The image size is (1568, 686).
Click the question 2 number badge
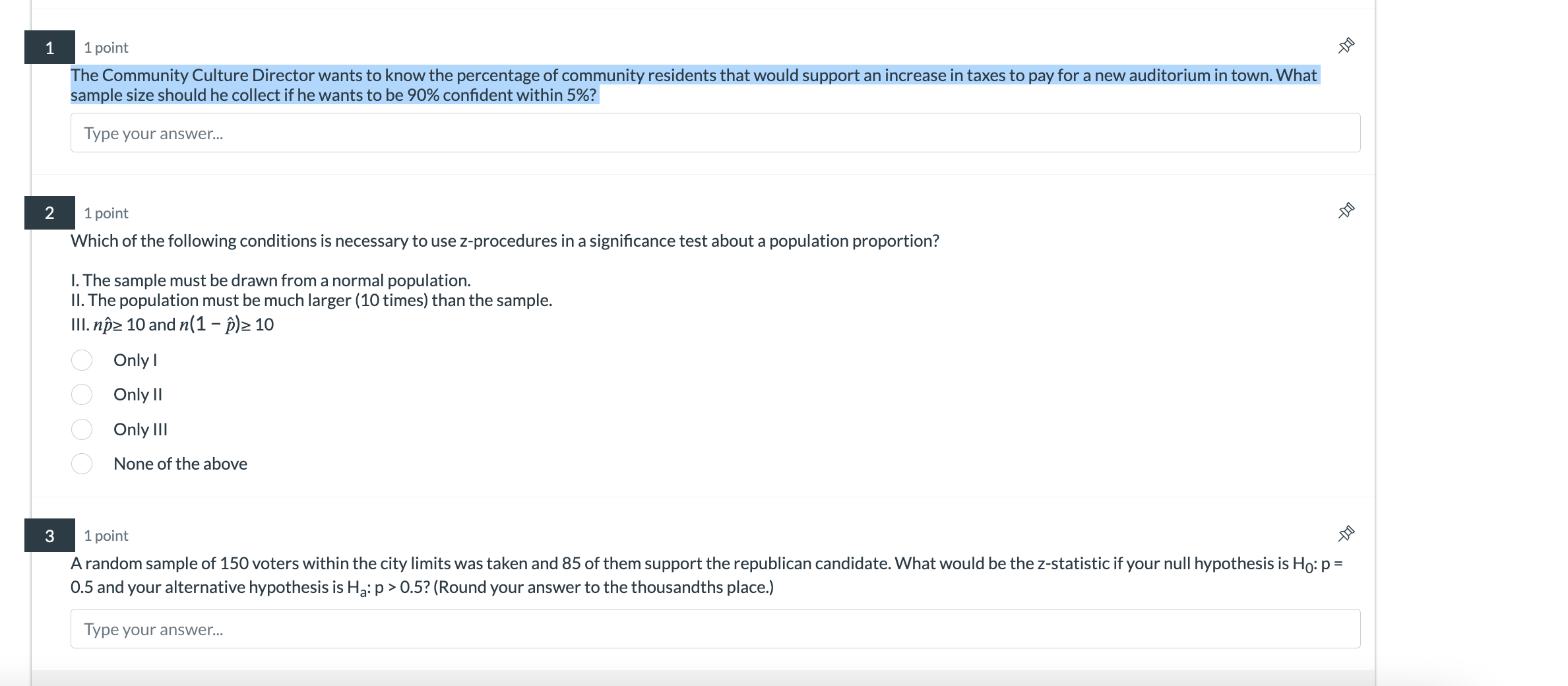coord(49,212)
